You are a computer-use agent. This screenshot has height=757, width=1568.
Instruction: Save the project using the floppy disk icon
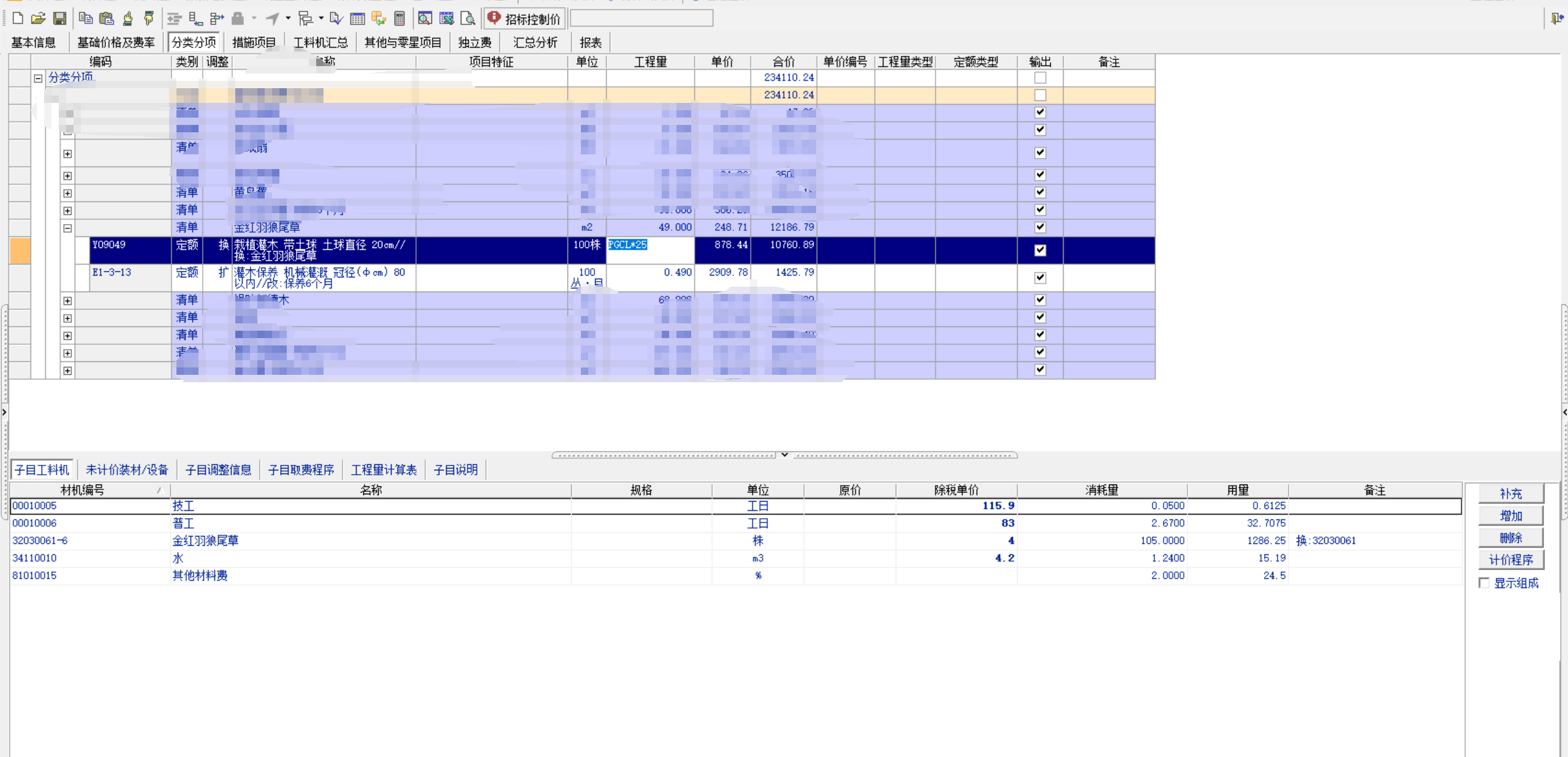59,18
